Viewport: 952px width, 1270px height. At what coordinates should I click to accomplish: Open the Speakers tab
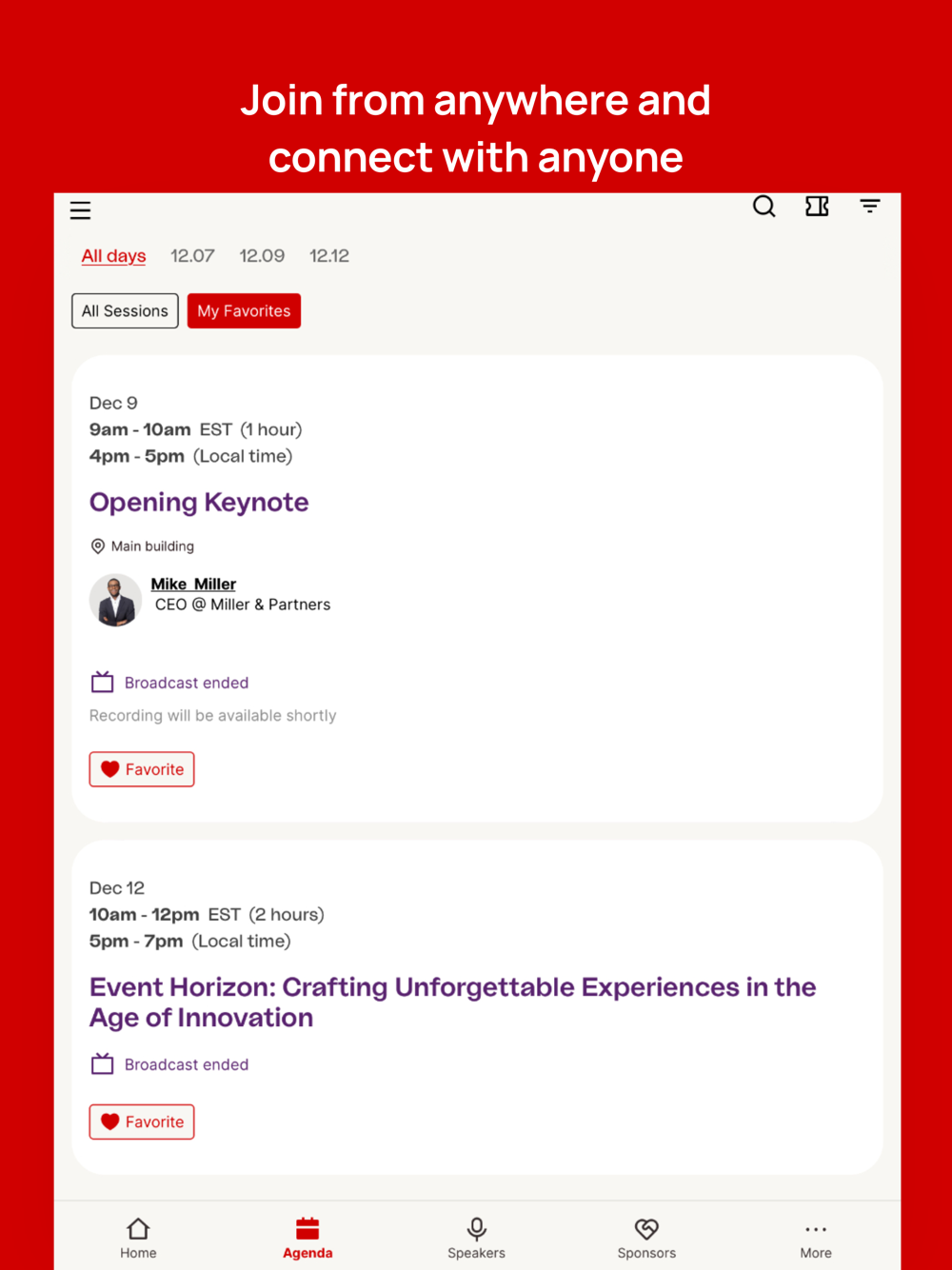click(477, 1238)
